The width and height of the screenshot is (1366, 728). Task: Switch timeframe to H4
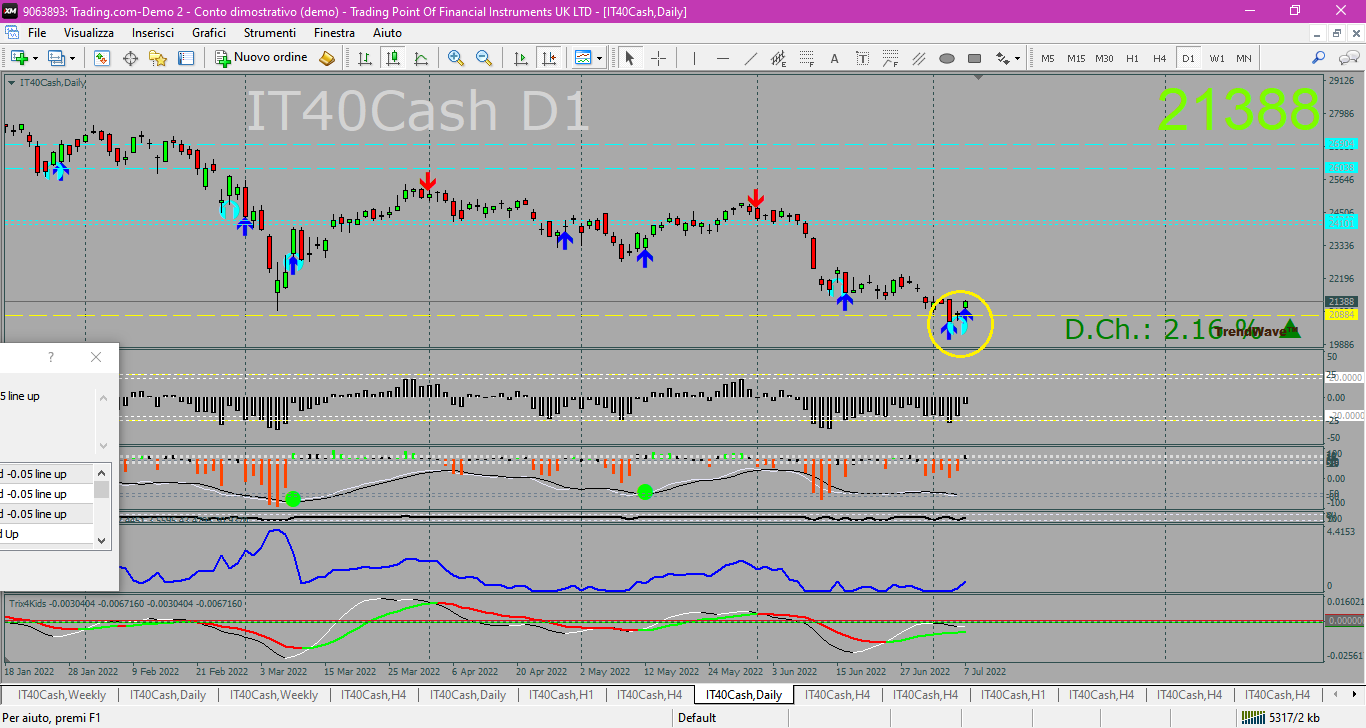click(x=1160, y=58)
